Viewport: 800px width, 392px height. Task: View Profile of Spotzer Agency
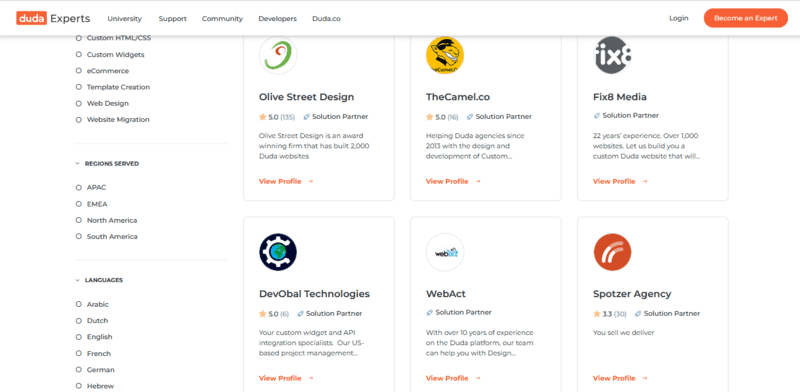point(620,379)
